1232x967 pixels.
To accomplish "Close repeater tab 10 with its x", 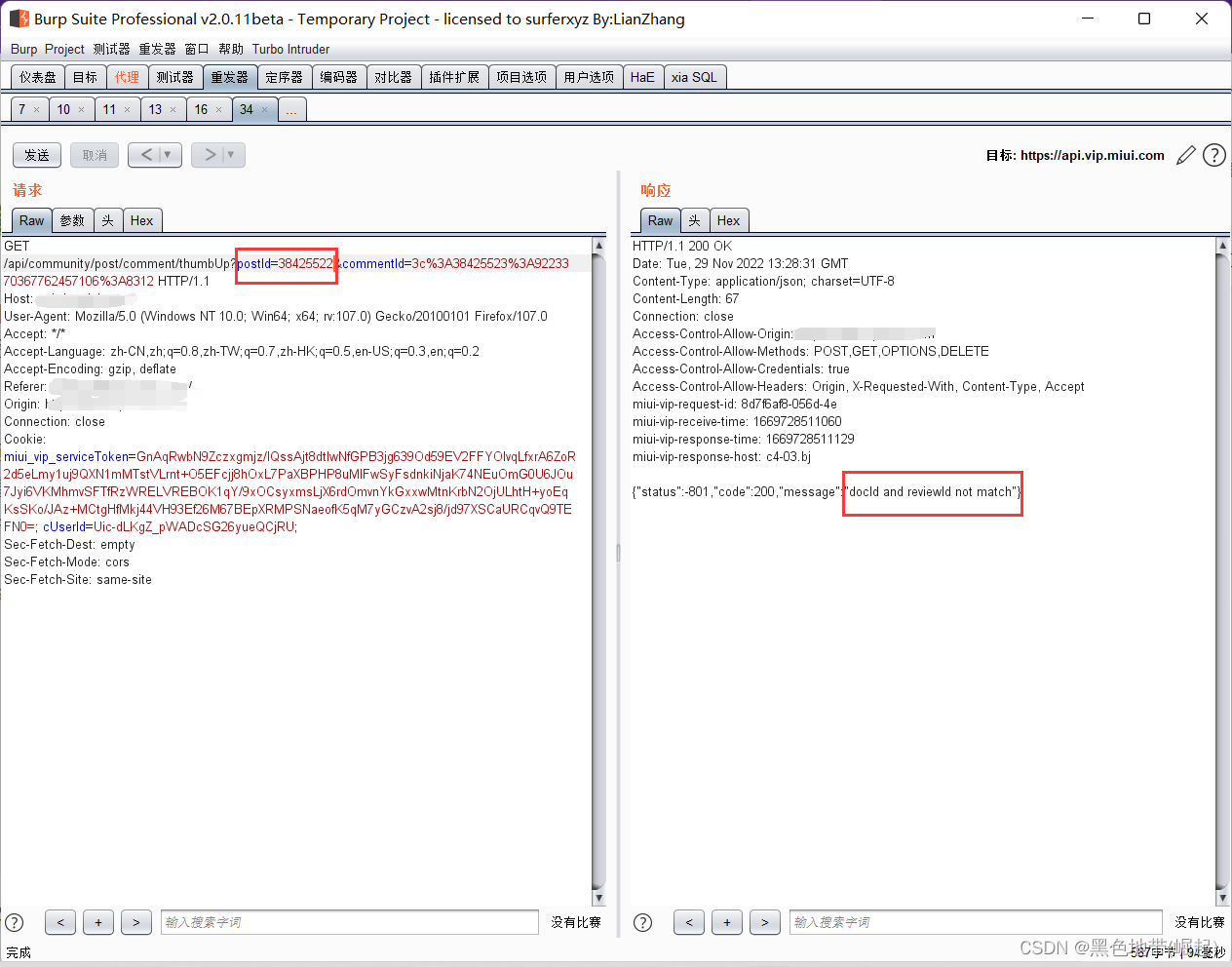I will coord(82,110).
